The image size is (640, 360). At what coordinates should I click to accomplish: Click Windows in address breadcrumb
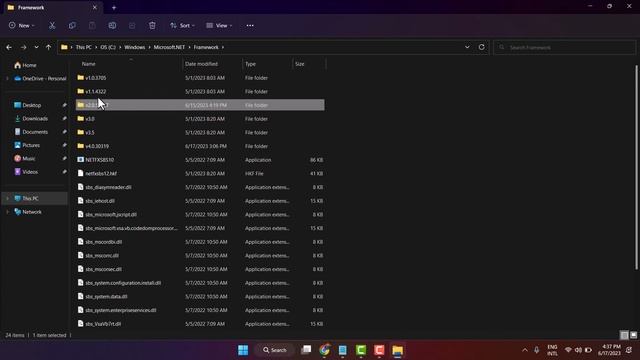pyautogui.click(x=135, y=47)
